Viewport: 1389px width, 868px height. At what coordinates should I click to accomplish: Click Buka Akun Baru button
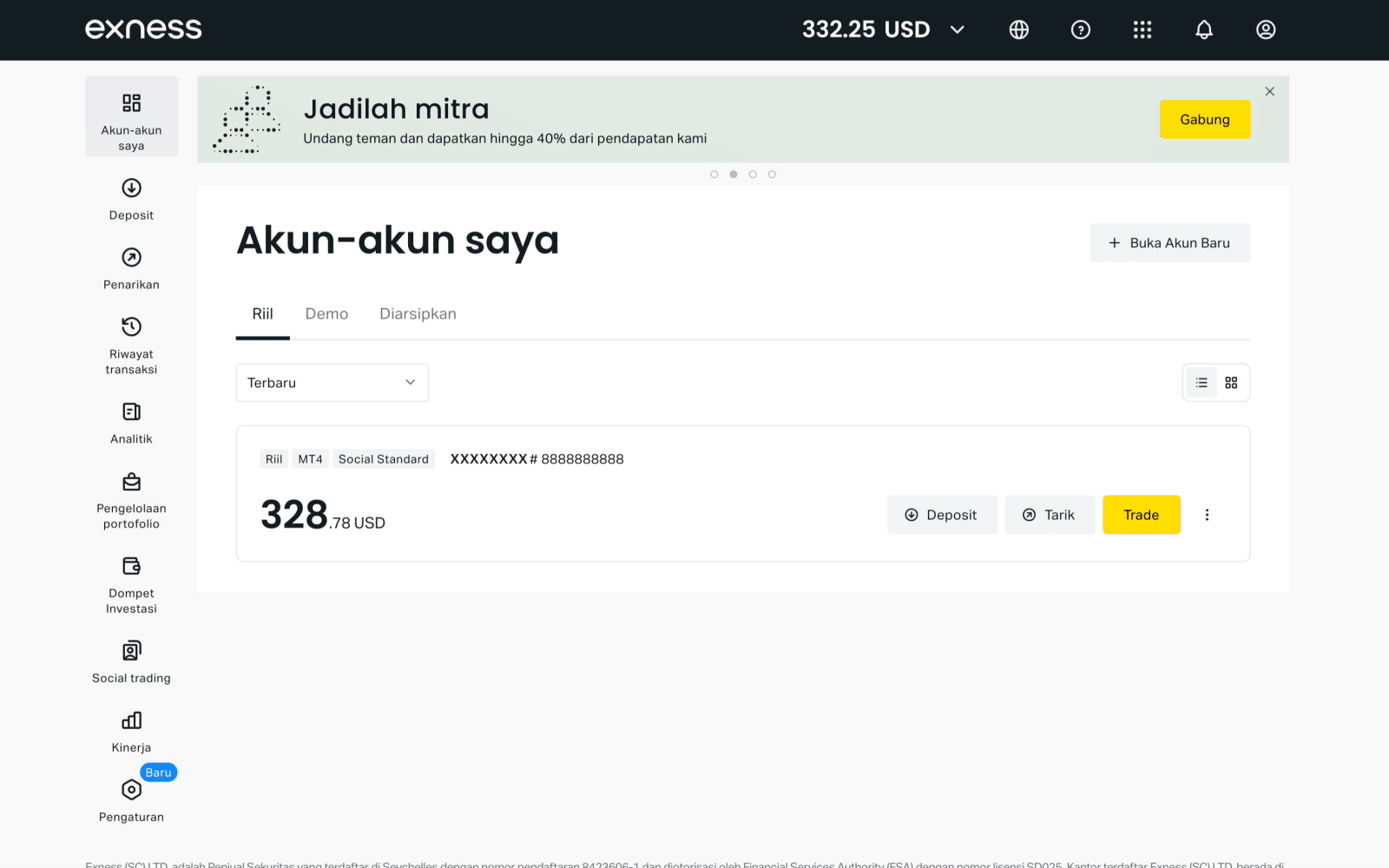(x=1170, y=243)
